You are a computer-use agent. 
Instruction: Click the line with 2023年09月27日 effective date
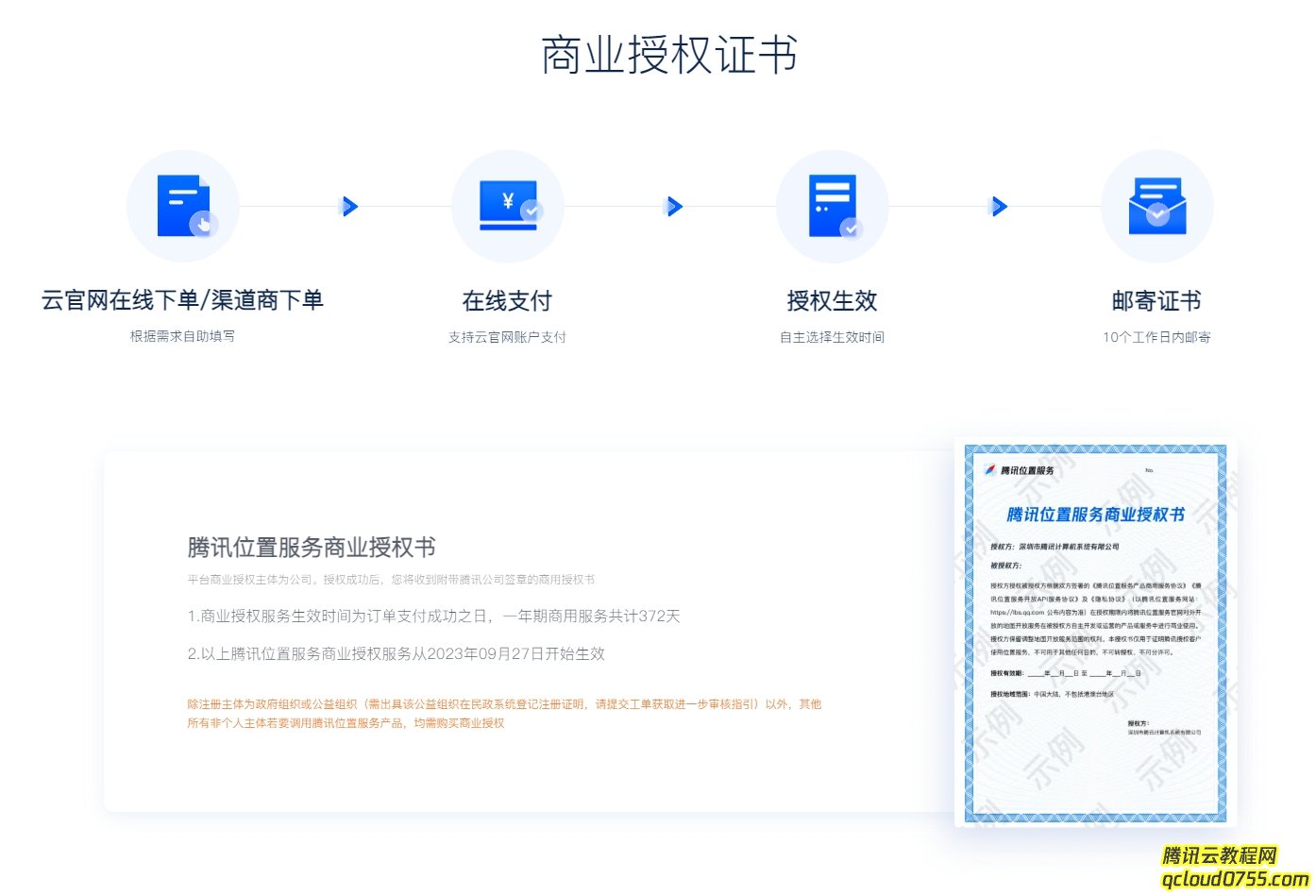[x=396, y=654]
